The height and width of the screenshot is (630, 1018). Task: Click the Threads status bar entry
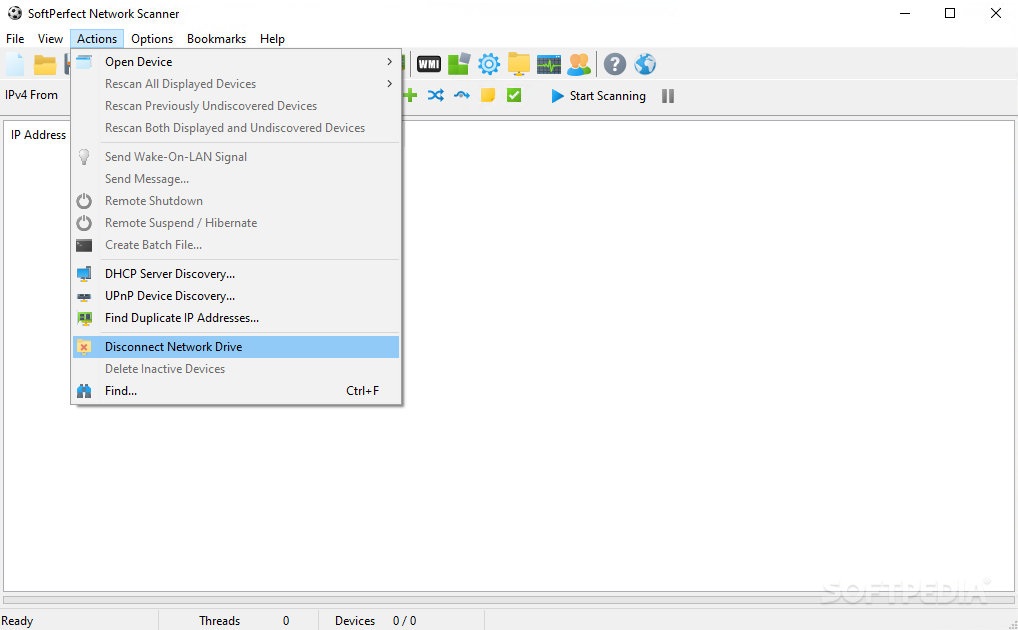tap(243, 621)
